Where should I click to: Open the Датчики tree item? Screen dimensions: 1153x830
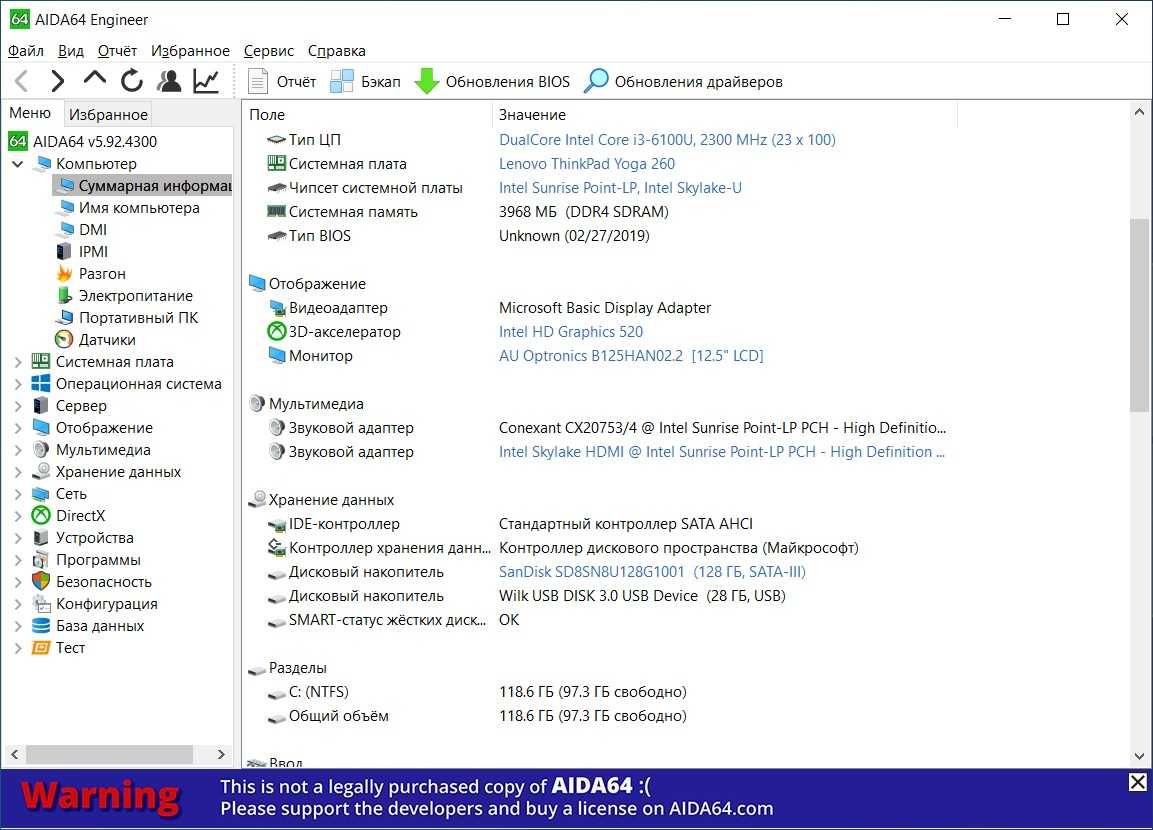click(107, 340)
